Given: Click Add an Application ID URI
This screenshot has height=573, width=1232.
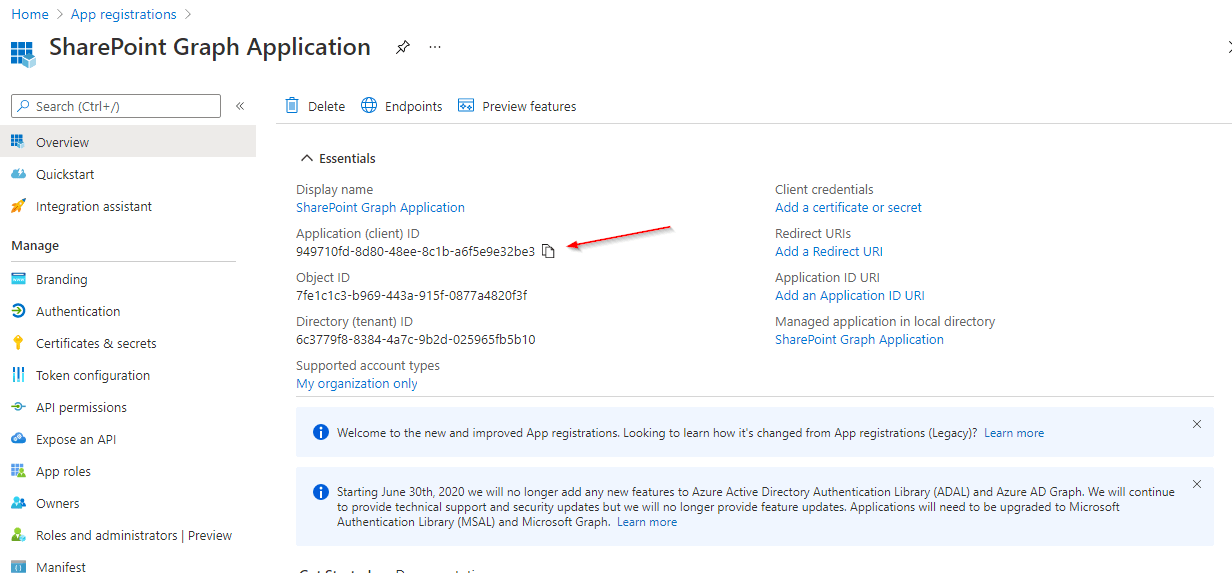Looking at the screenshot, I should coord(849,295).
